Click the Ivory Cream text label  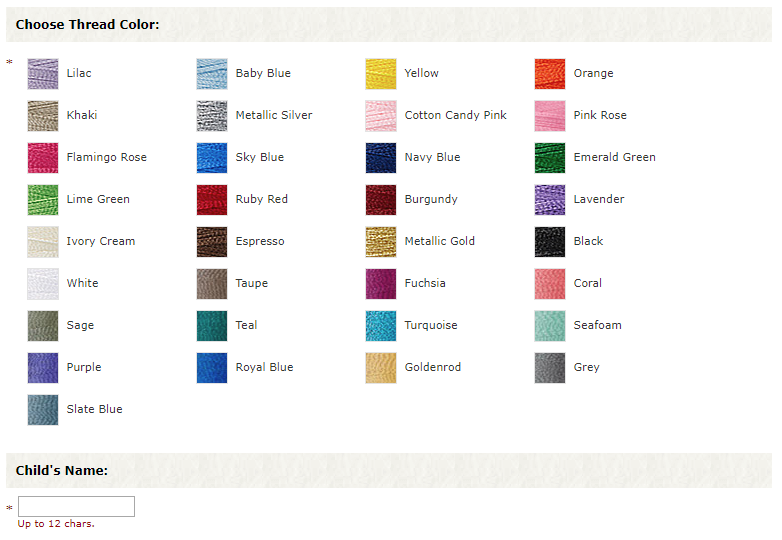point(100,241)
